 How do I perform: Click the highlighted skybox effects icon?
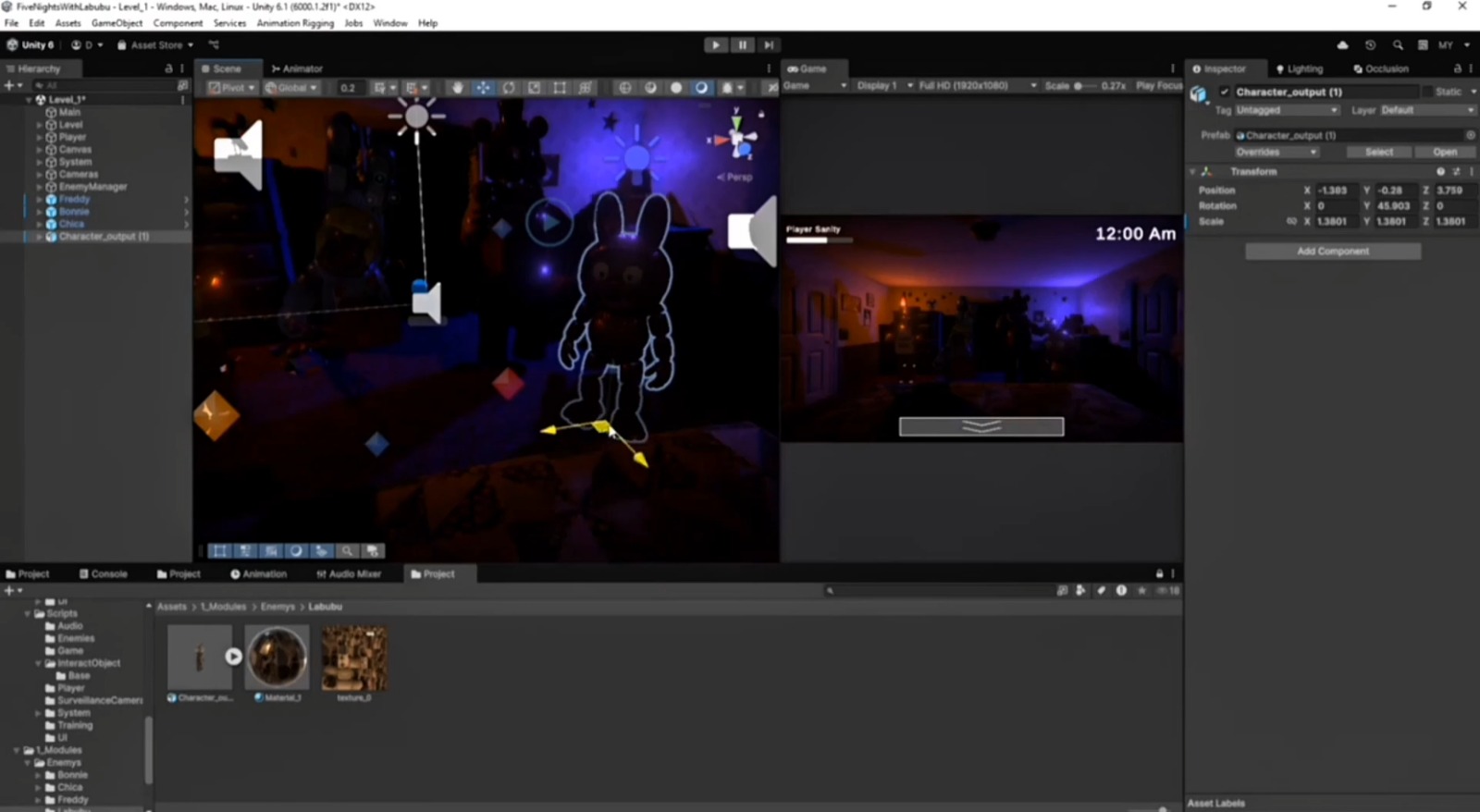pyautogui.click(x=702, y=87)
